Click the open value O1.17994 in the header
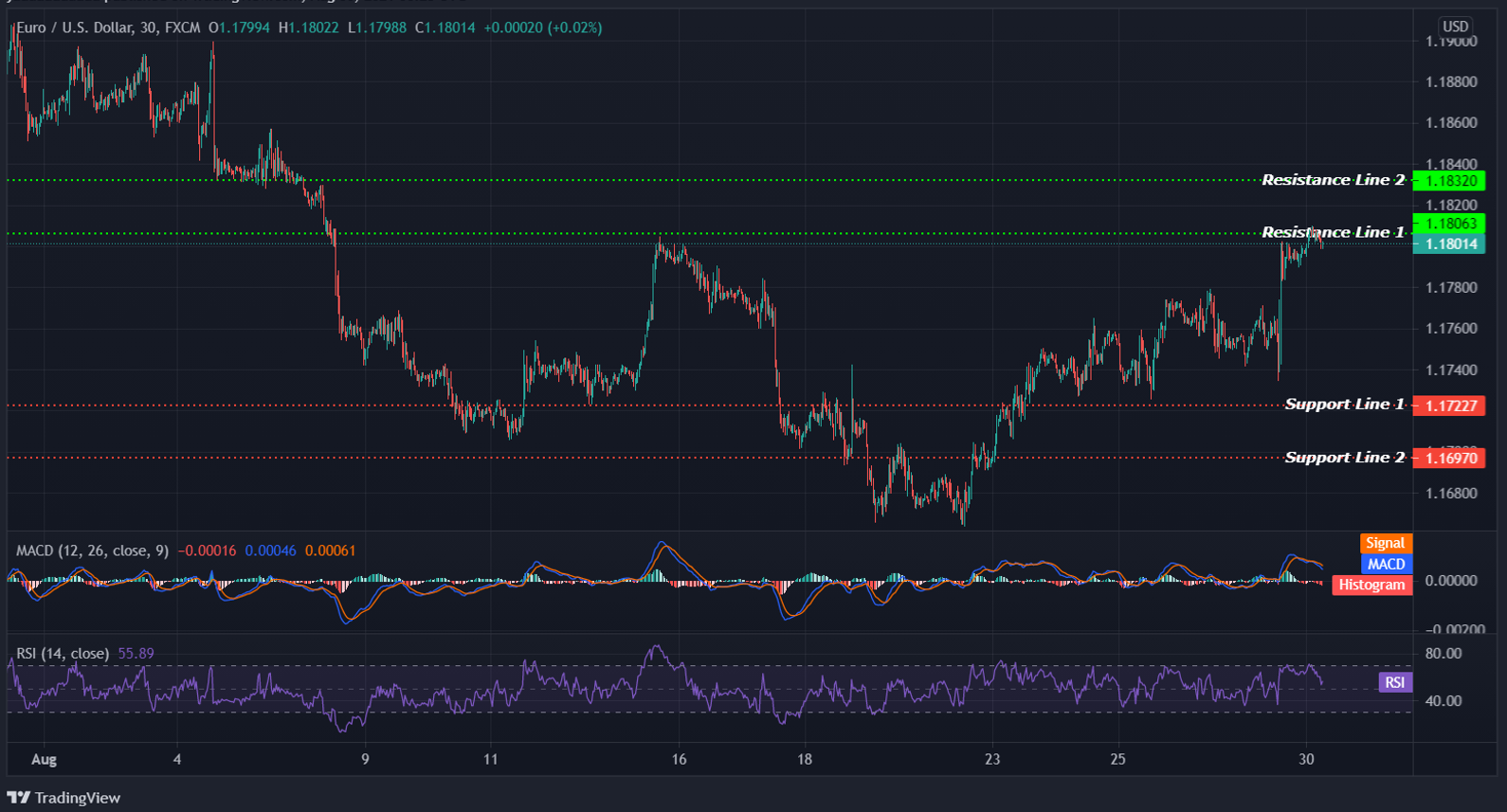The image size is (1507, 812). 240,27
